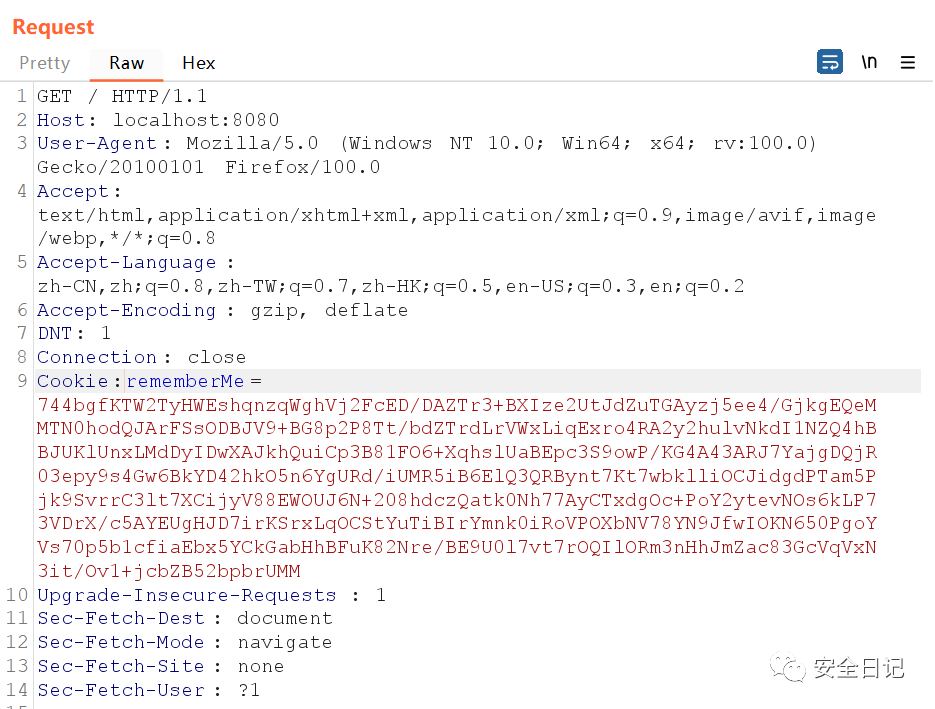Click the Upgrade-Insecure-Requests header name
The image size is (935, 709).
[x=186, y=595]
